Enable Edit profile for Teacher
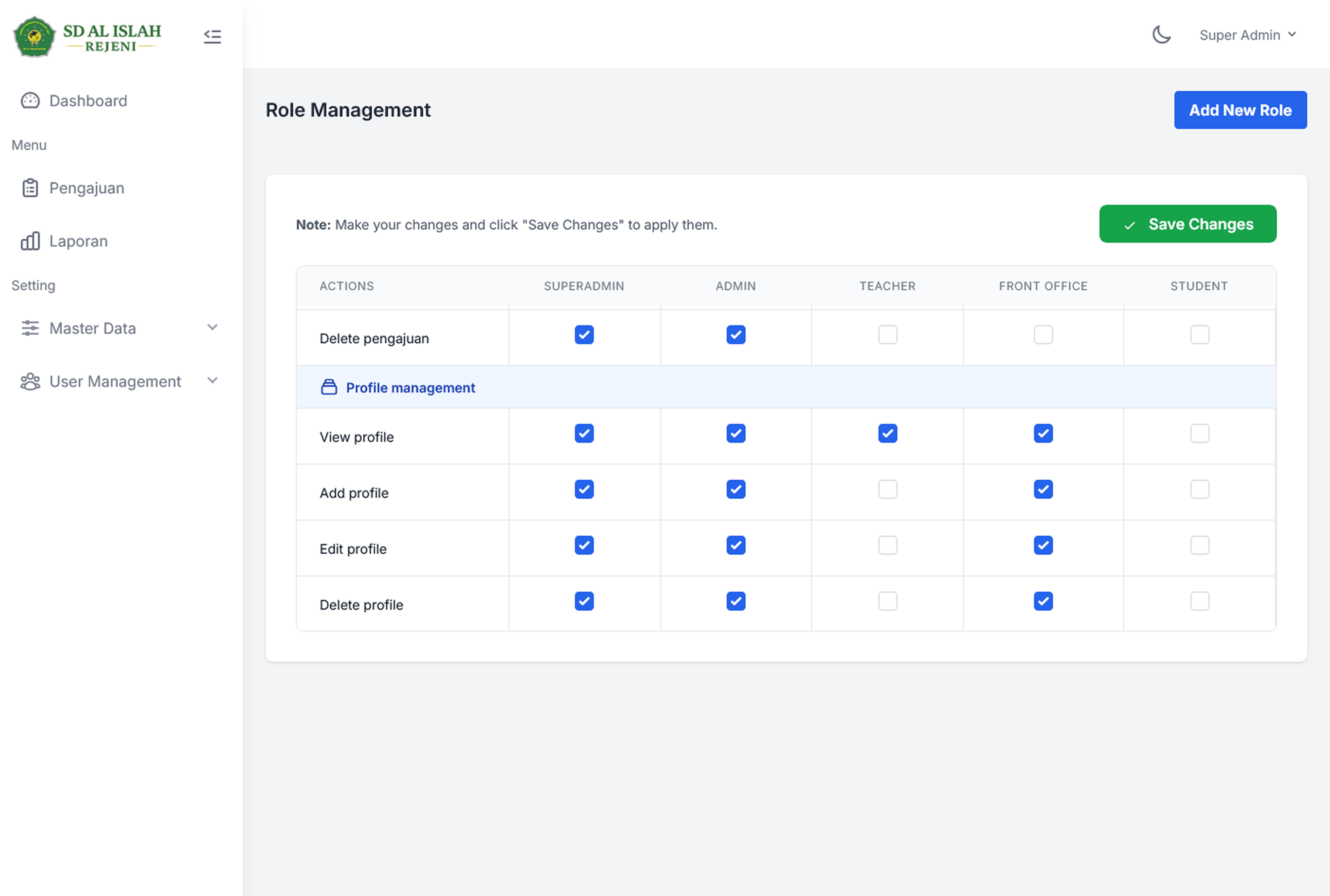Viewport: 1330px width, 896px height. tap(888, 546)
